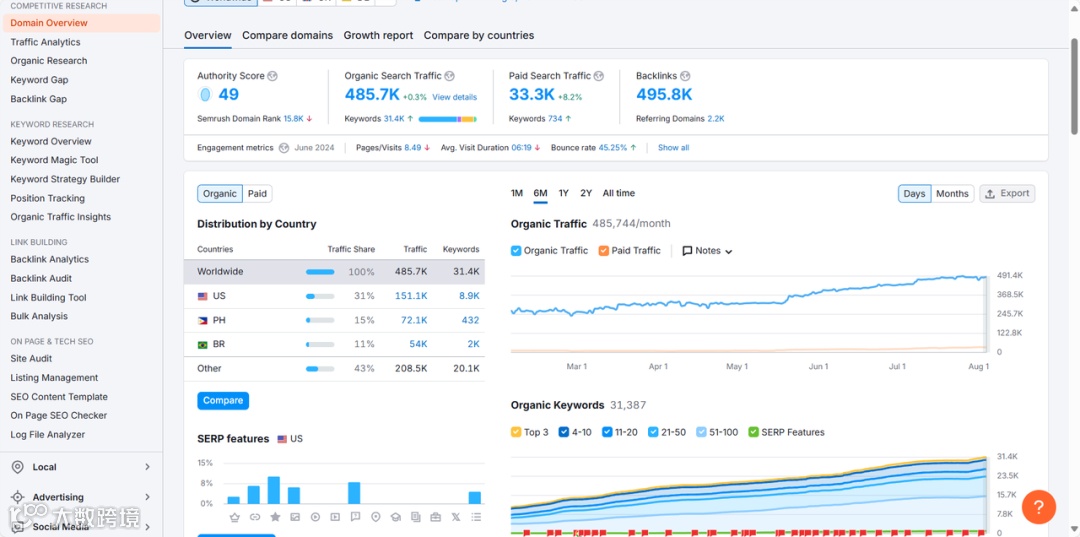This screenshot has height=537, width=1080.
Task: Switch to the Compare domains tab
Action: tap(287, 35)
